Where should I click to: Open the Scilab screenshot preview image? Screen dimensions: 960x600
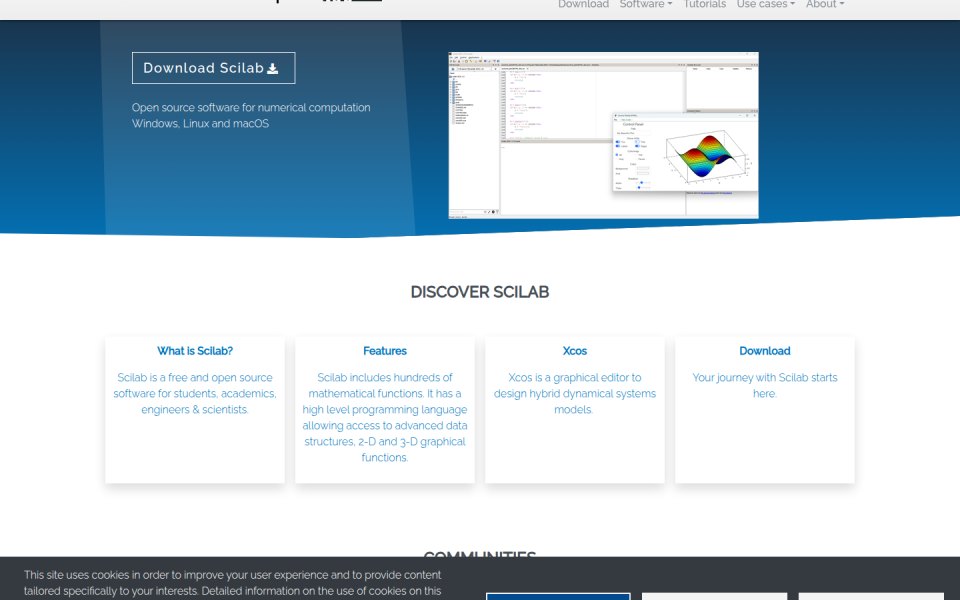tap(603, 135)
